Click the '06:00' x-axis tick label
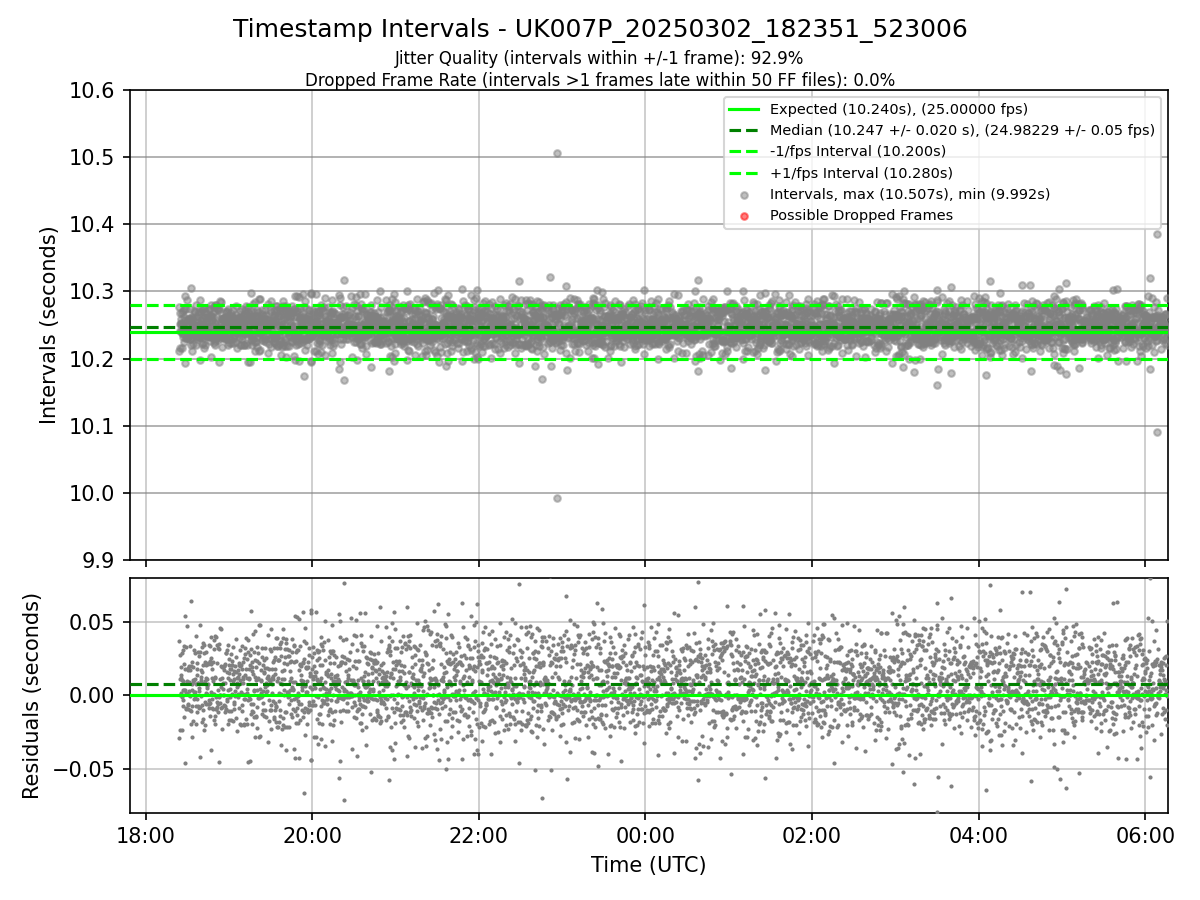 point(1144,836)
